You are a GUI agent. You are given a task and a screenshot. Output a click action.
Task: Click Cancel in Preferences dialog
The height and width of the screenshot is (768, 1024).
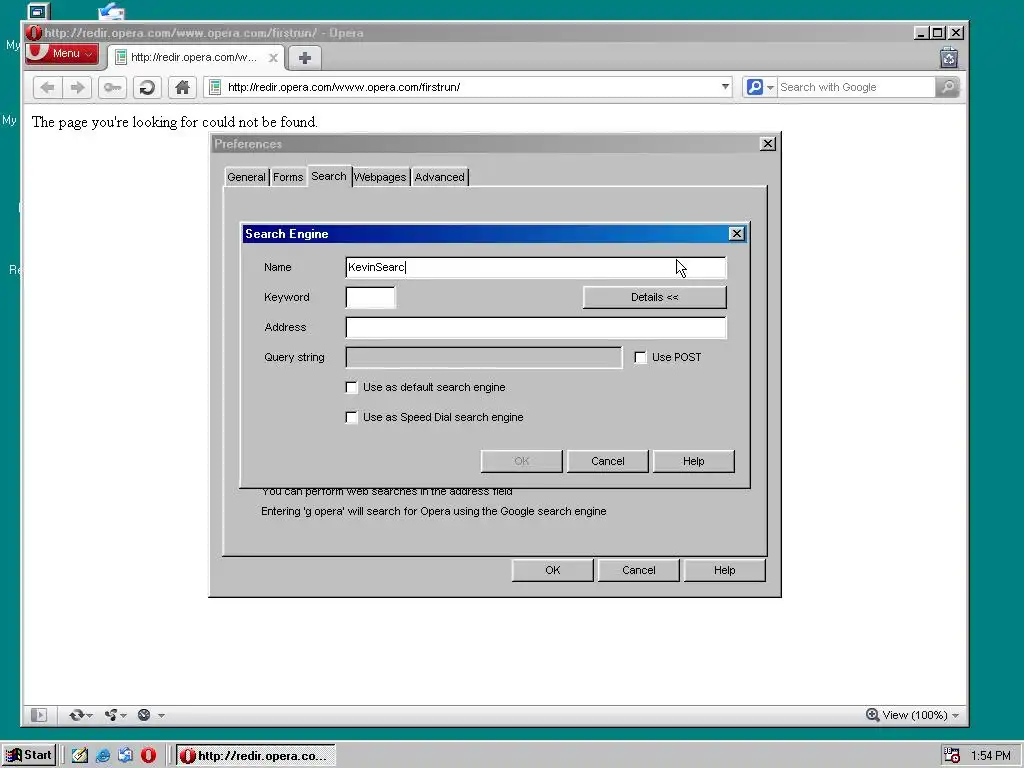coord(639,570)
